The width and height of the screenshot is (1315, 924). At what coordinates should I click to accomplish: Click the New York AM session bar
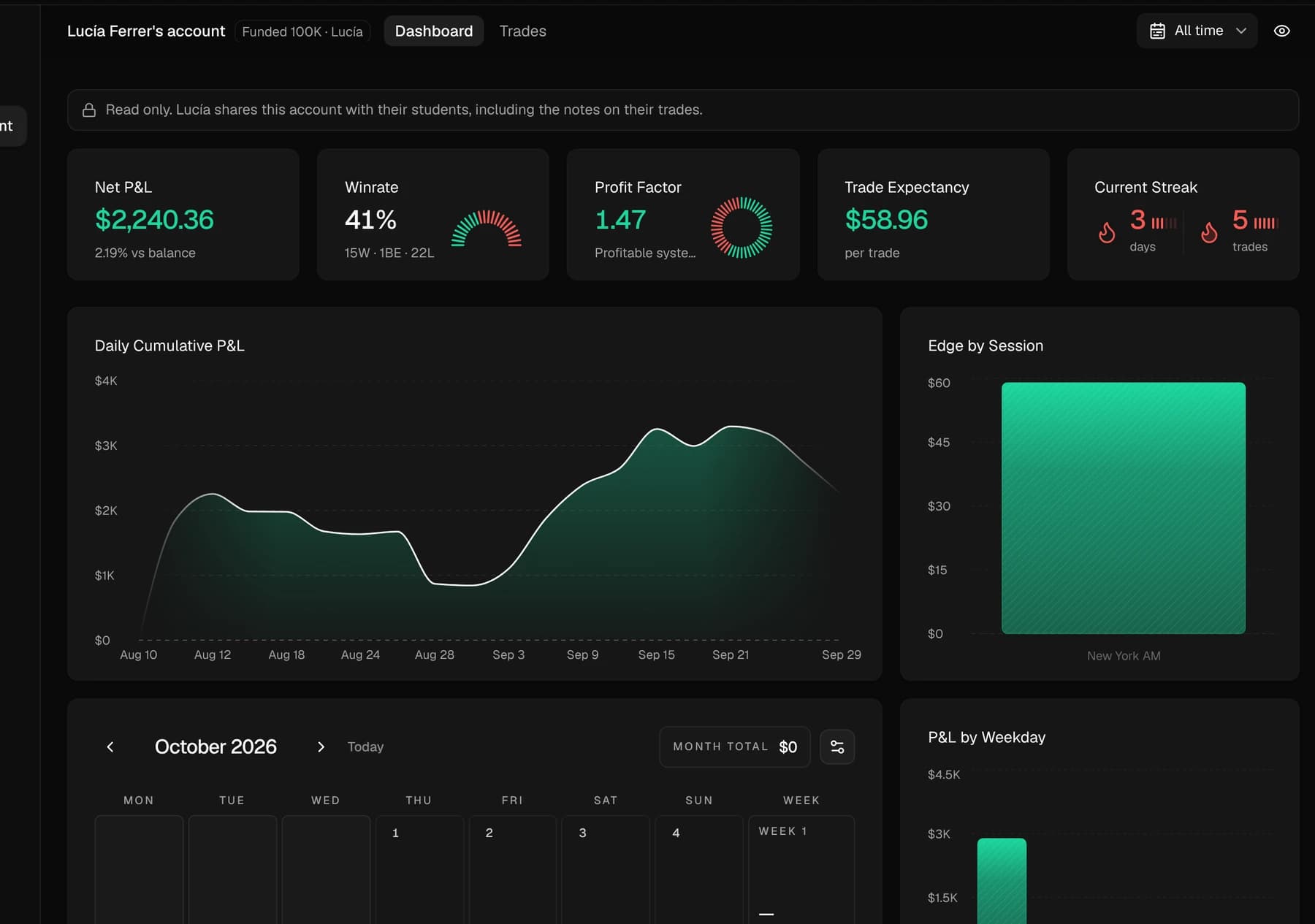[1124, 508]
